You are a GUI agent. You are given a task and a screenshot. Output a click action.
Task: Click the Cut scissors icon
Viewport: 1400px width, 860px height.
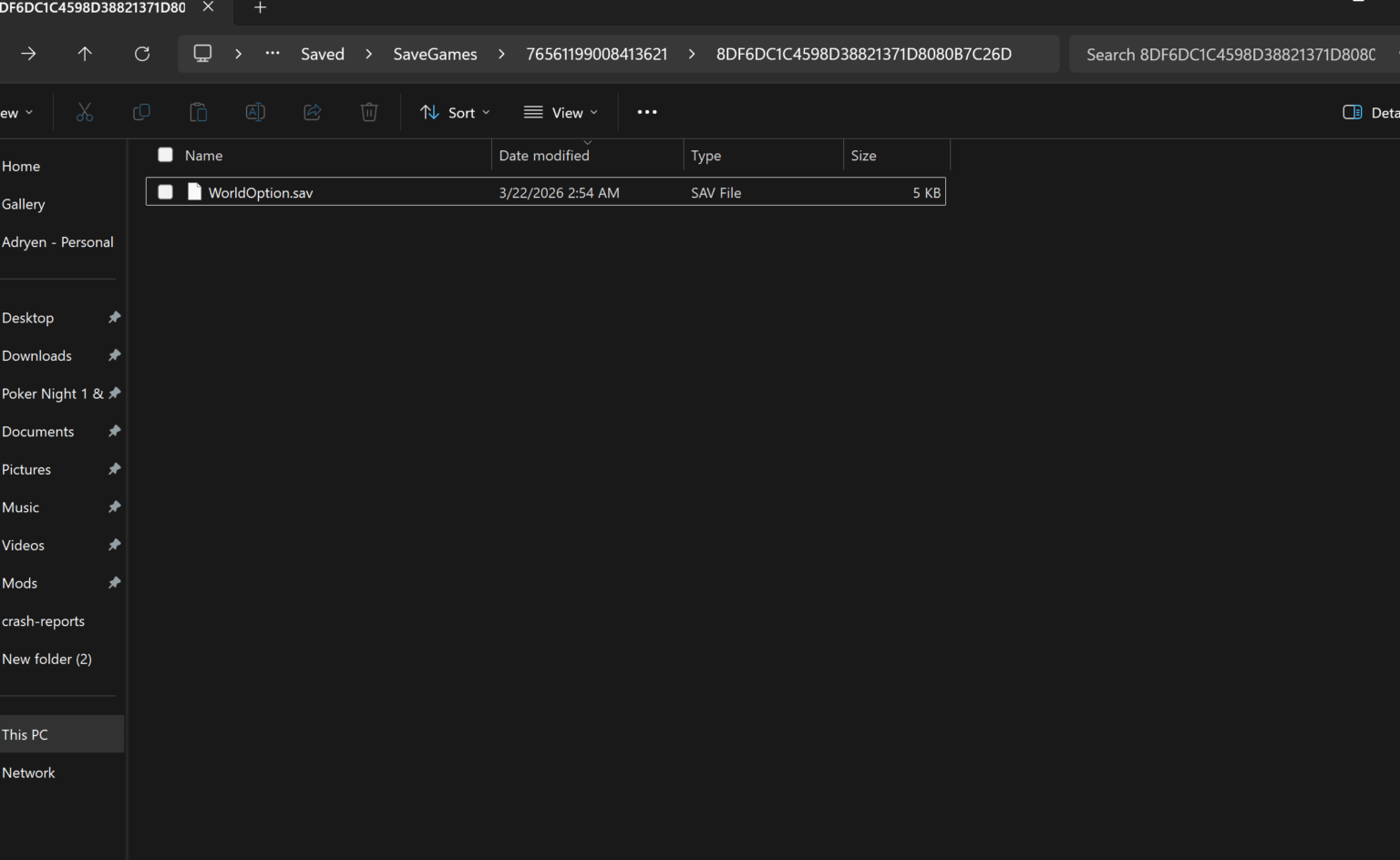(x=85, y=112)
